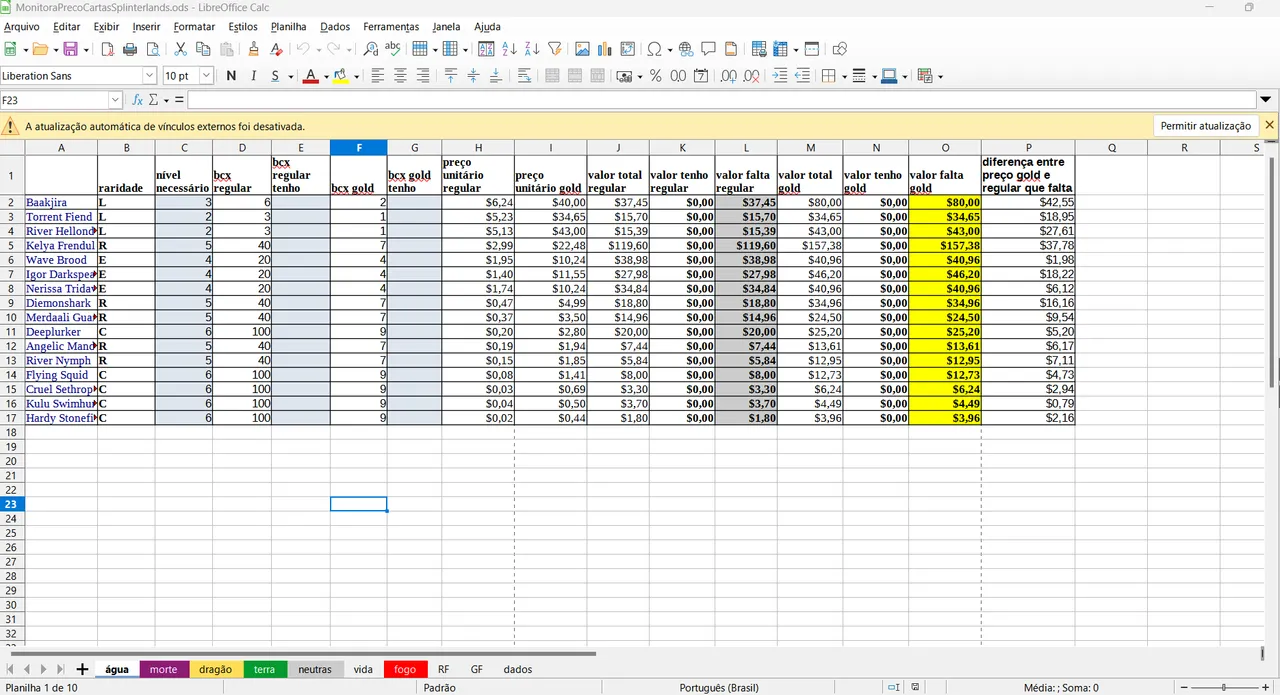Viewport: 1280px width, 695px height.
Task: Click the AutoFilter funnel icon
Action: (555, 49)
